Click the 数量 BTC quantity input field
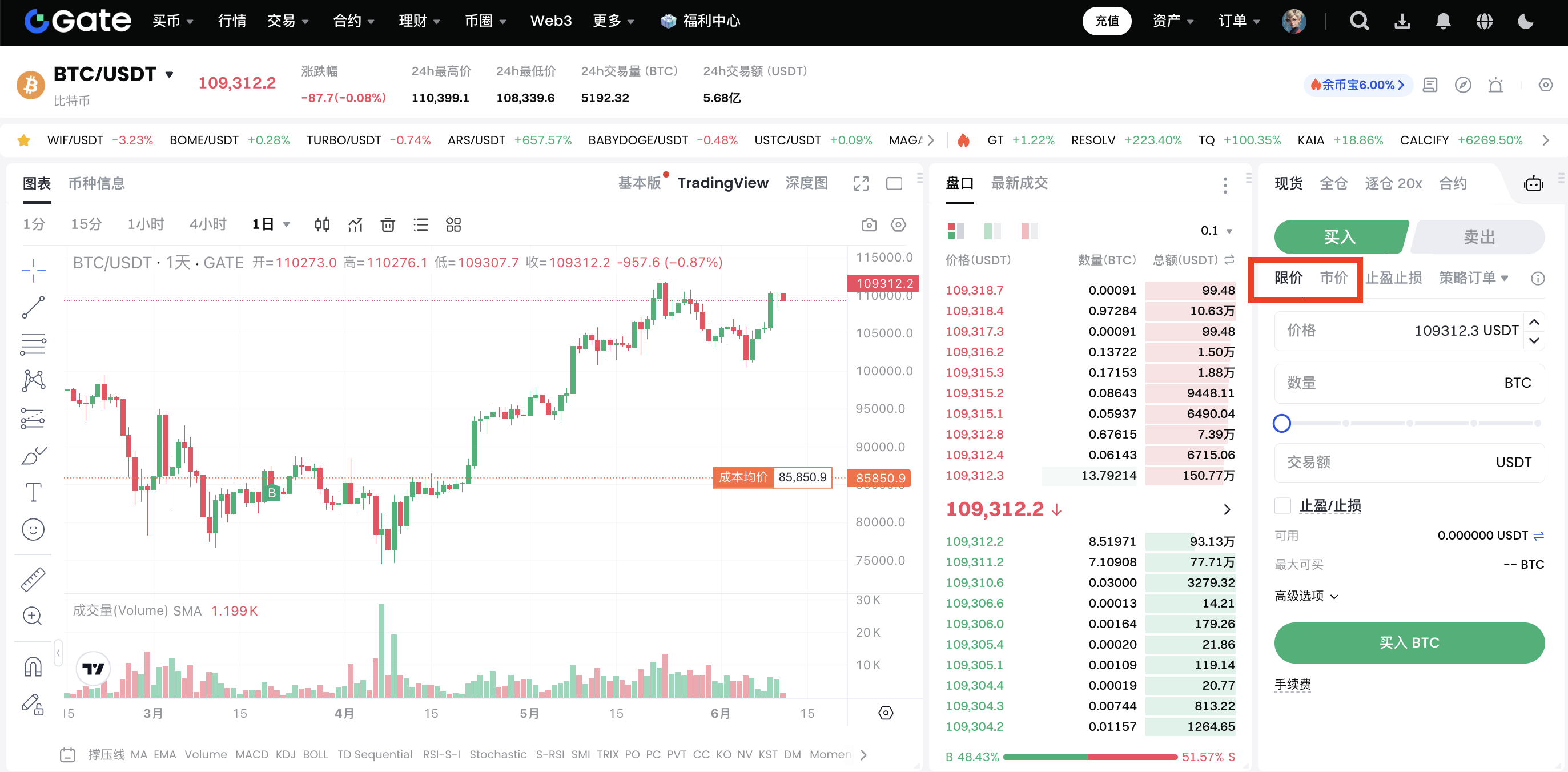The image size is (1568, 772). (x=1409, y=383)
